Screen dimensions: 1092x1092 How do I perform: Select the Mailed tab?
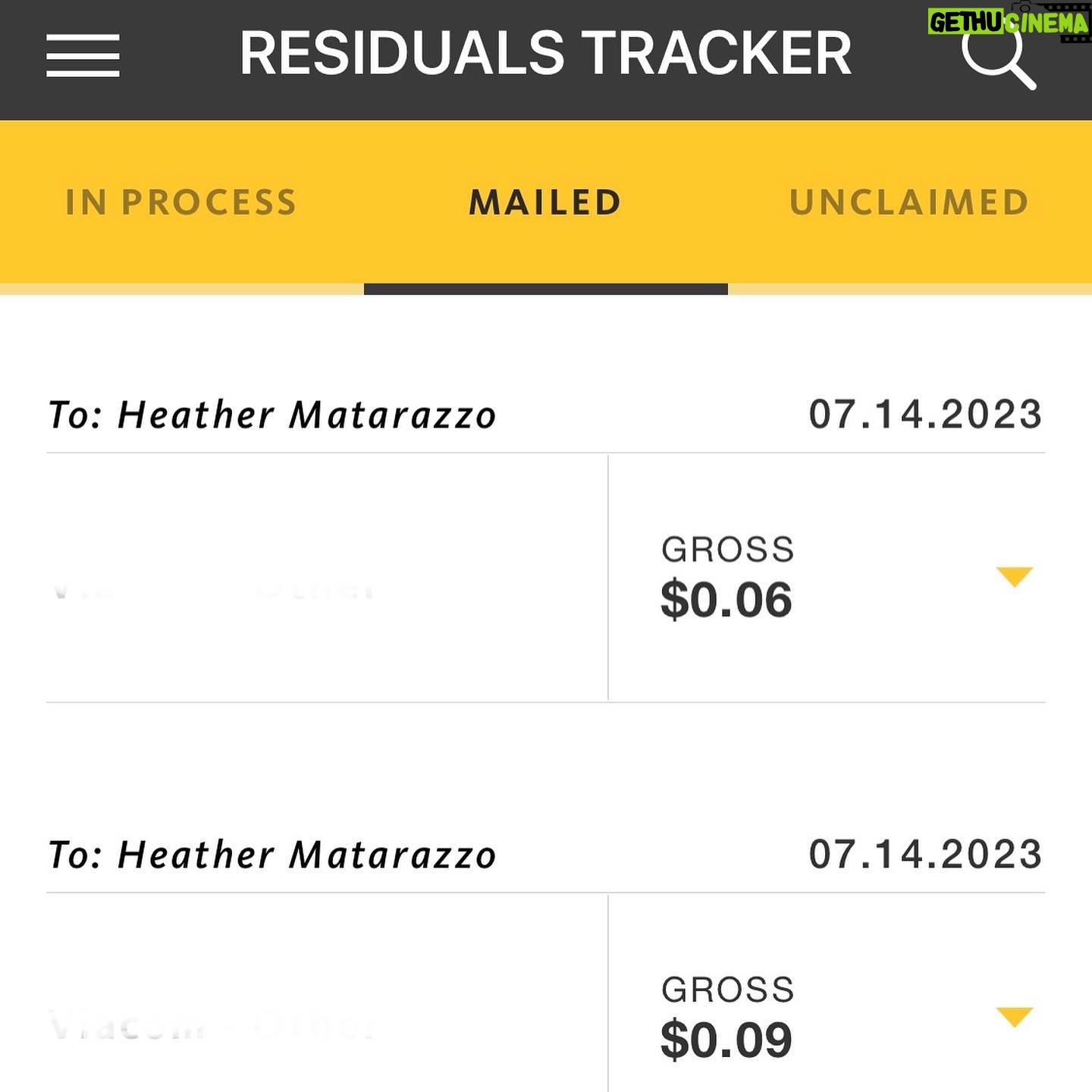tap(545, 202)
